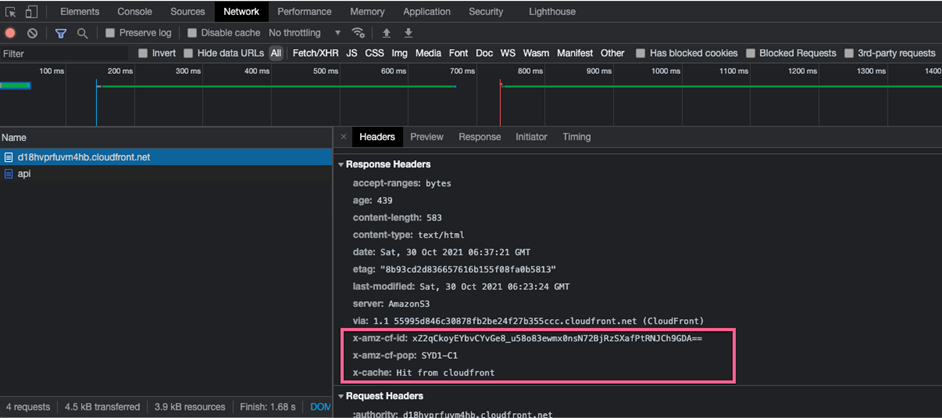Viewport: 942px width, 418px height.
Task: Click 'Hit from cloudfront' header value
Action: point(445,372)
